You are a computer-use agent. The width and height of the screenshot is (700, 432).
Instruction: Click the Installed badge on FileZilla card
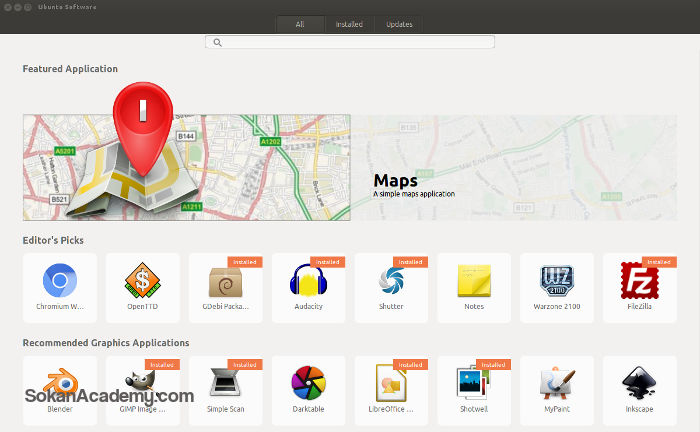tap(659, 262)
